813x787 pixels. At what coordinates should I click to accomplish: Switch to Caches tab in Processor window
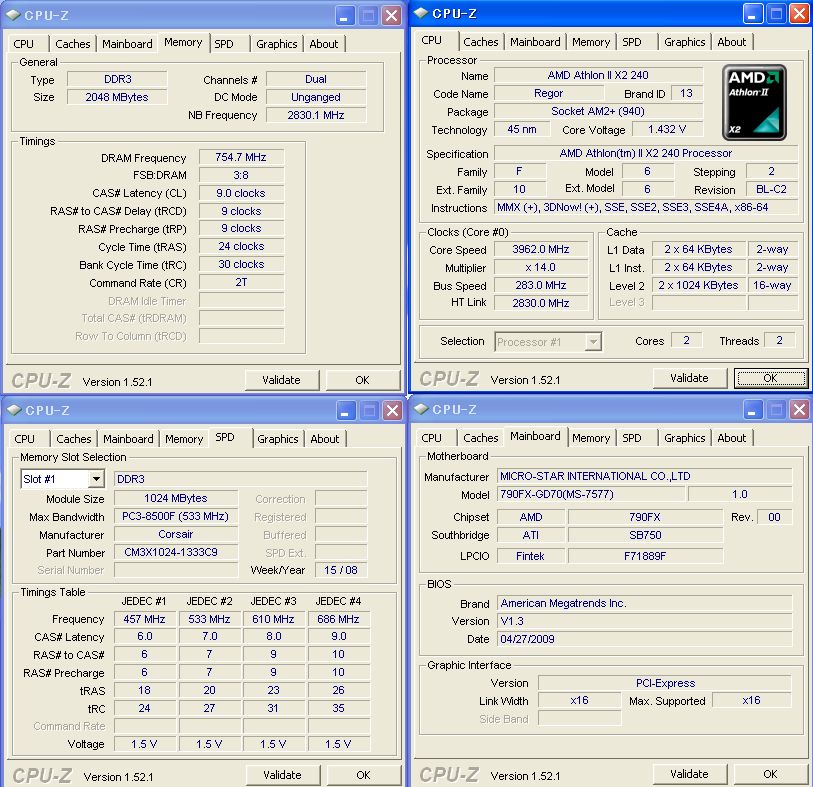[x=481, y=42]
